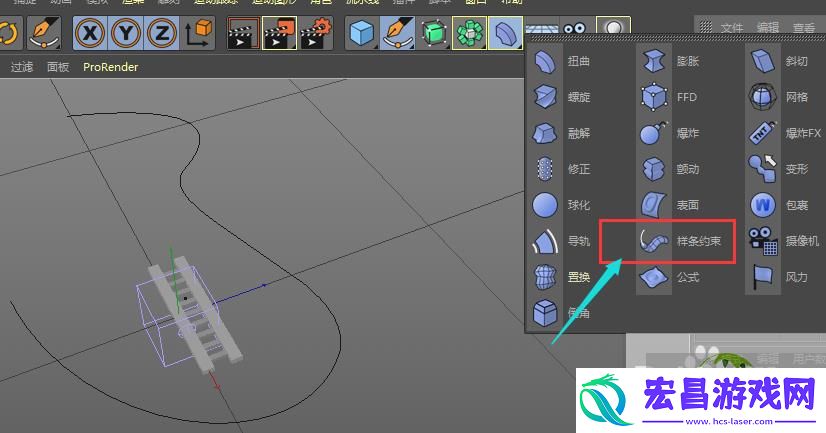Add the 表面 (Surface) deformer
The image size is (826, 433).
[670, 205]
